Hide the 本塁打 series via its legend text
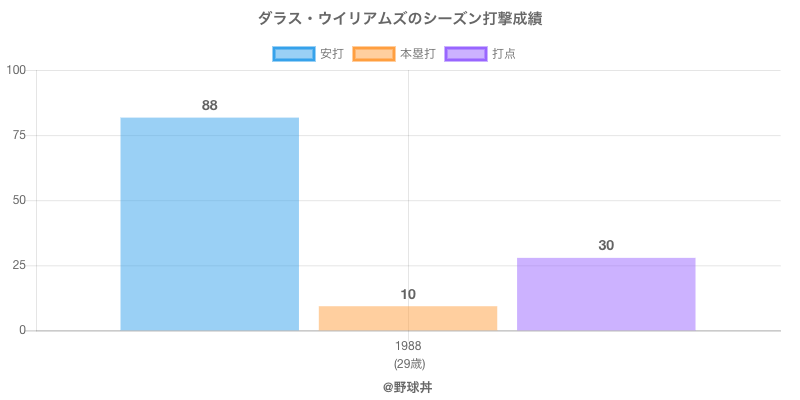Screen dimensions: 800x400 tap(417, 54)
